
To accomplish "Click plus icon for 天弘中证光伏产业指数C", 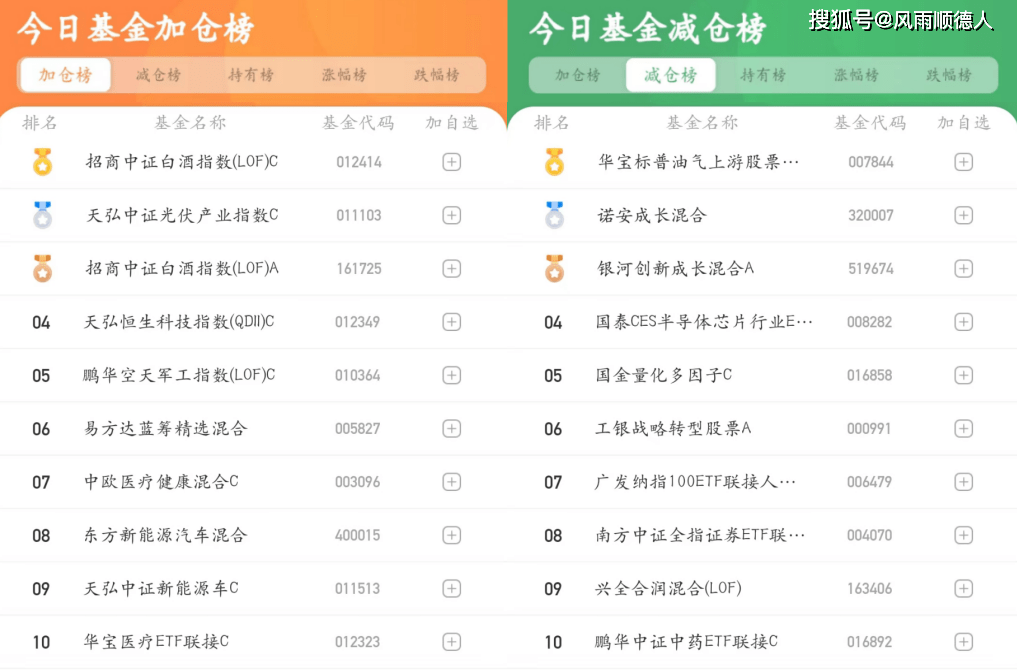I will click(451, 215).
